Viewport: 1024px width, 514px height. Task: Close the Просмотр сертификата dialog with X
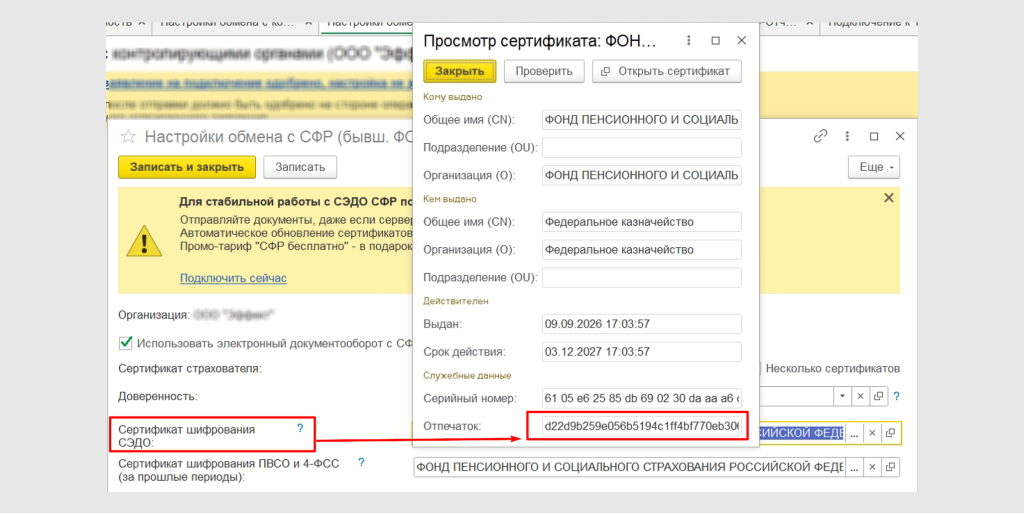pyautogui.click(x=741, y=40)
